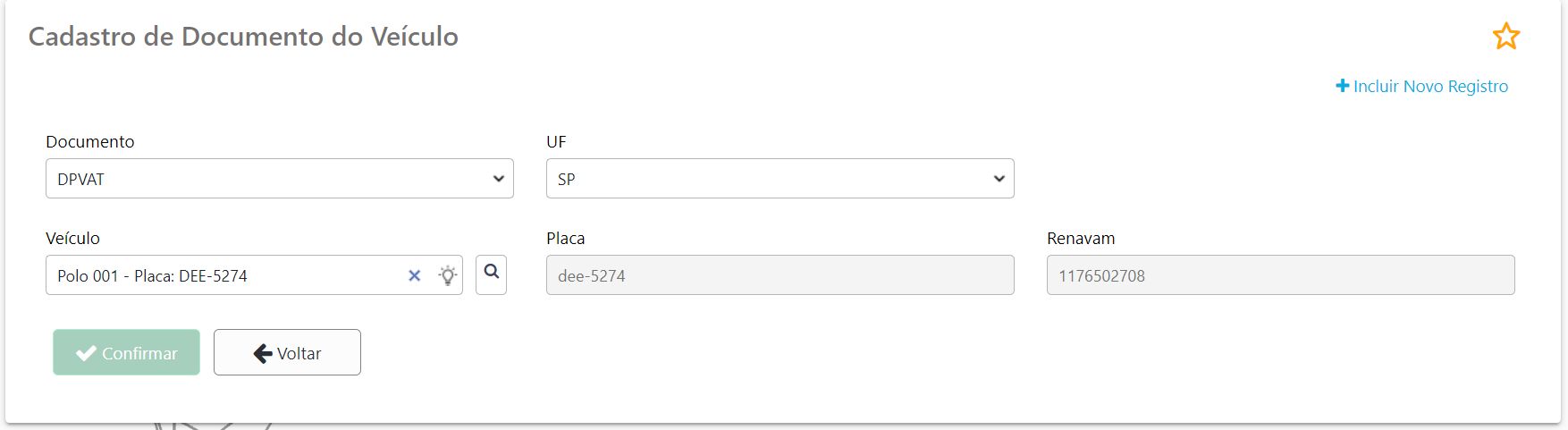Screen dimensions: 1568x430
Task: Click the Documento field label
Action: point(90,142)
